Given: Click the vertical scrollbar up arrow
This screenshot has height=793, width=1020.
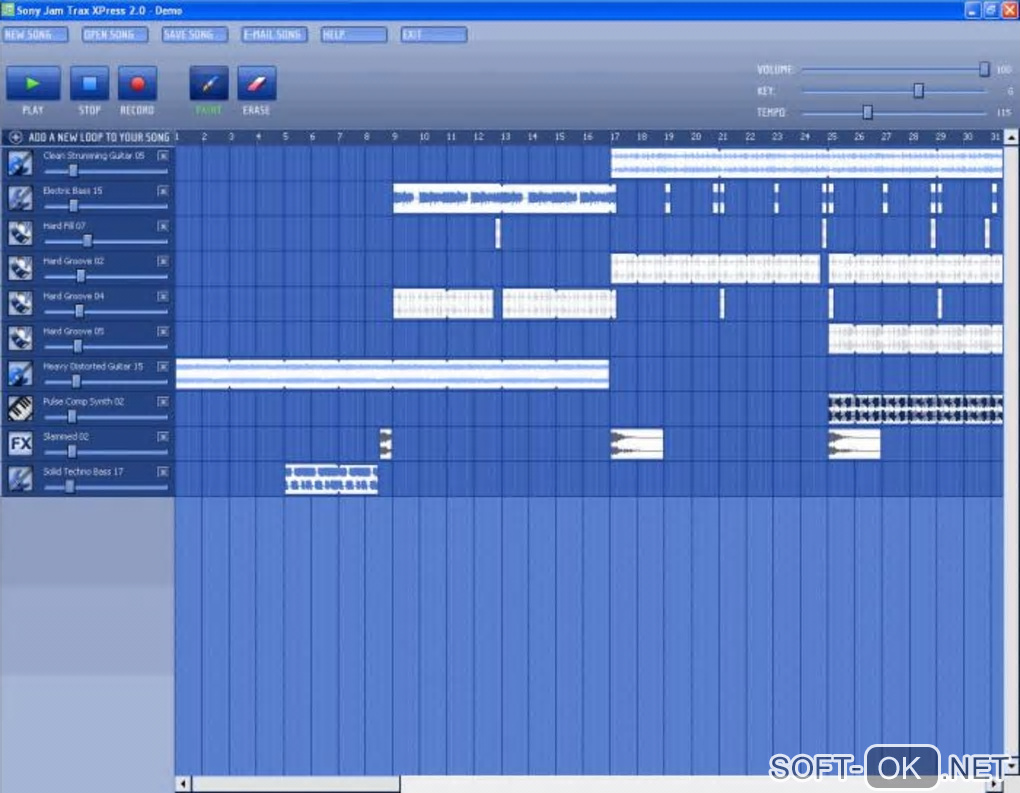Looking at the screenshot, I should pos(1011,137).
